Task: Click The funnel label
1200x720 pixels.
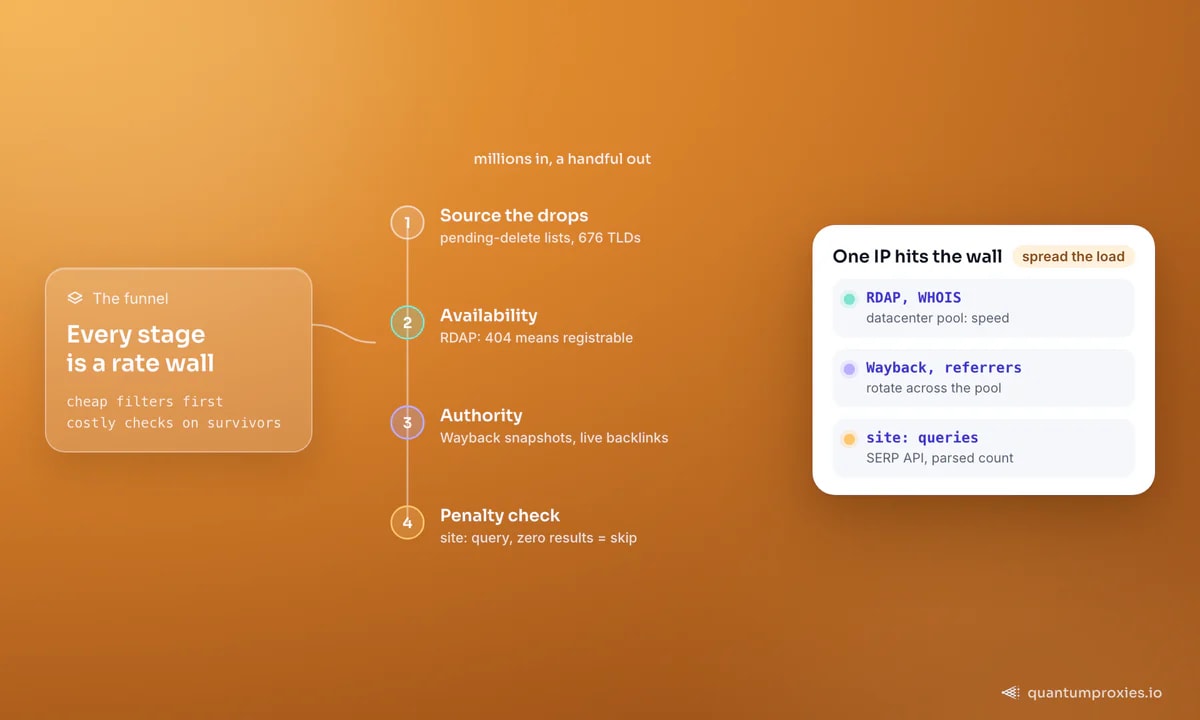Action: pyautogui.click(x=130, y=298)
